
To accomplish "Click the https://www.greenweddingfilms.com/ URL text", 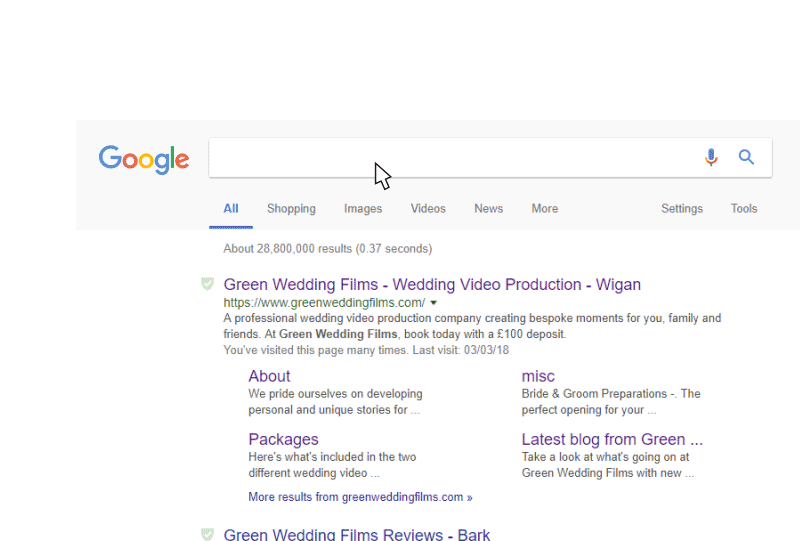I will [x=324, y=303].
